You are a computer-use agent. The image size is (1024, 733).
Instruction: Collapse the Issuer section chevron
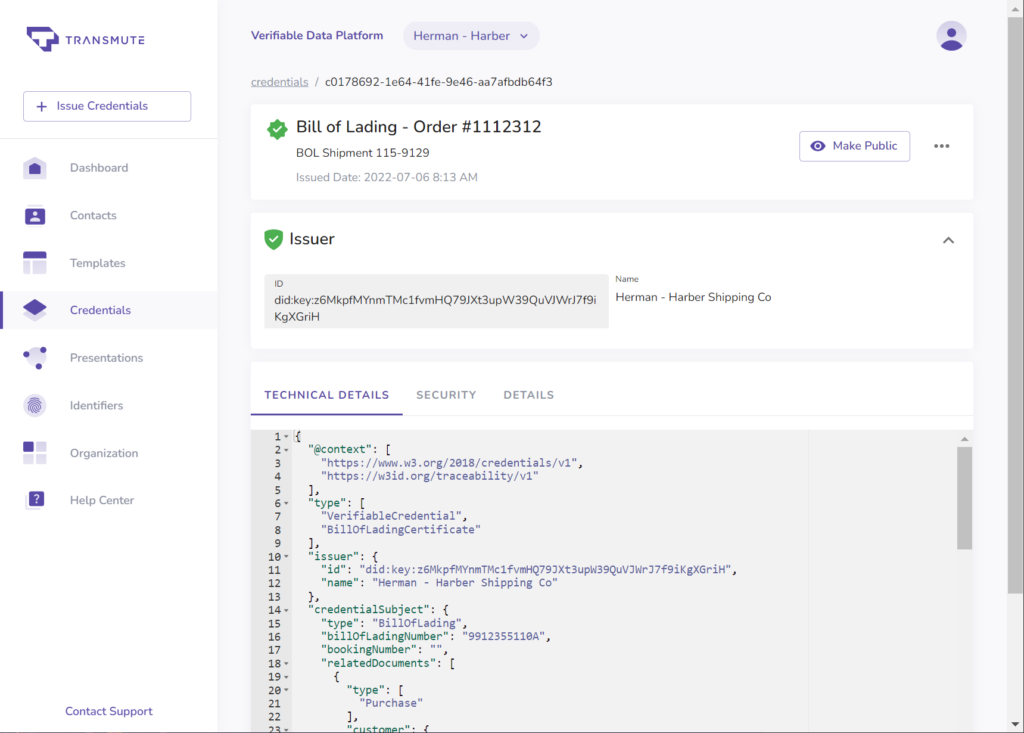tap(948, 240)
